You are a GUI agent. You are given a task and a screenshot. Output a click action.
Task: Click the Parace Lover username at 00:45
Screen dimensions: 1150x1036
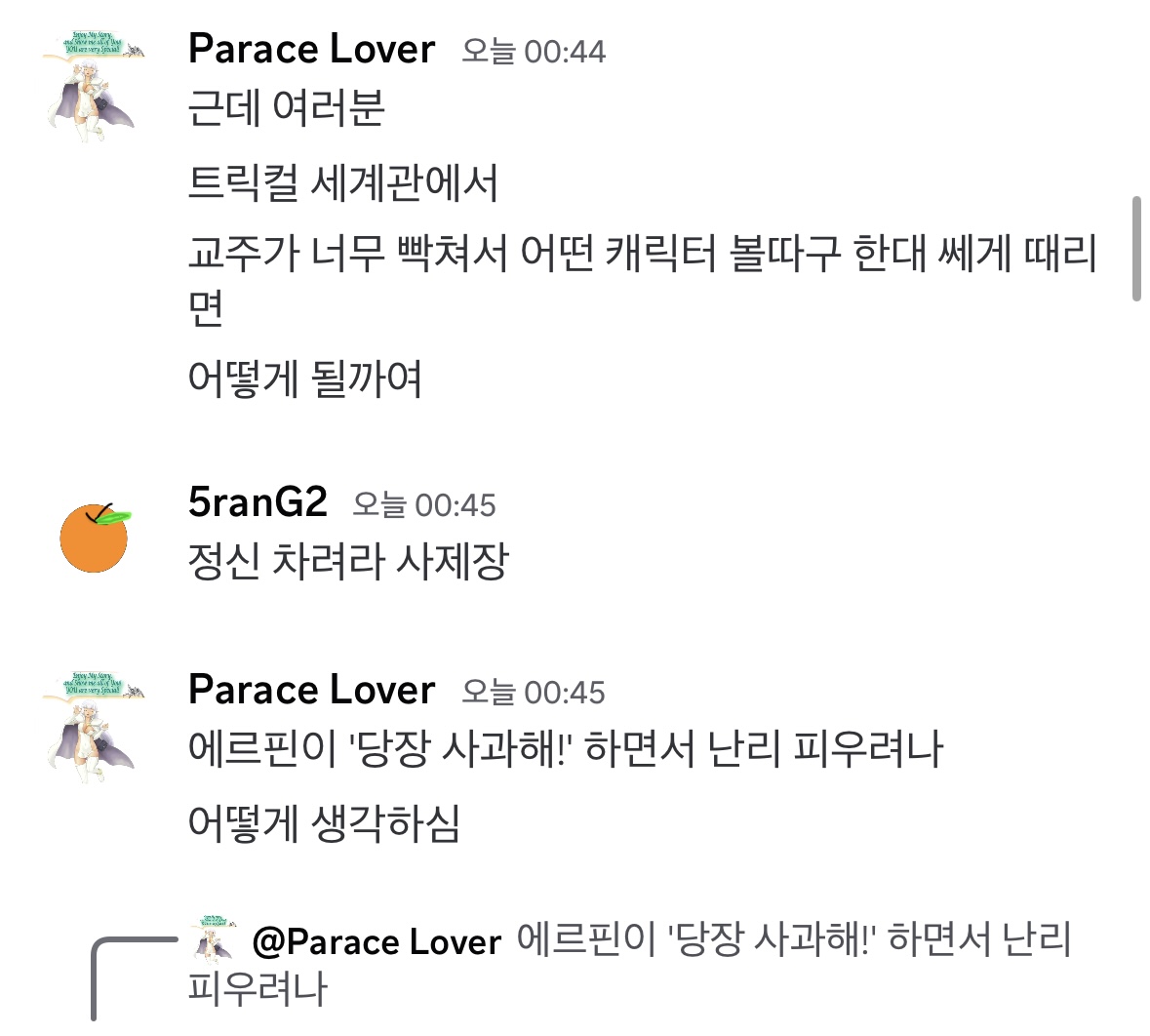[x=311, y=690]
